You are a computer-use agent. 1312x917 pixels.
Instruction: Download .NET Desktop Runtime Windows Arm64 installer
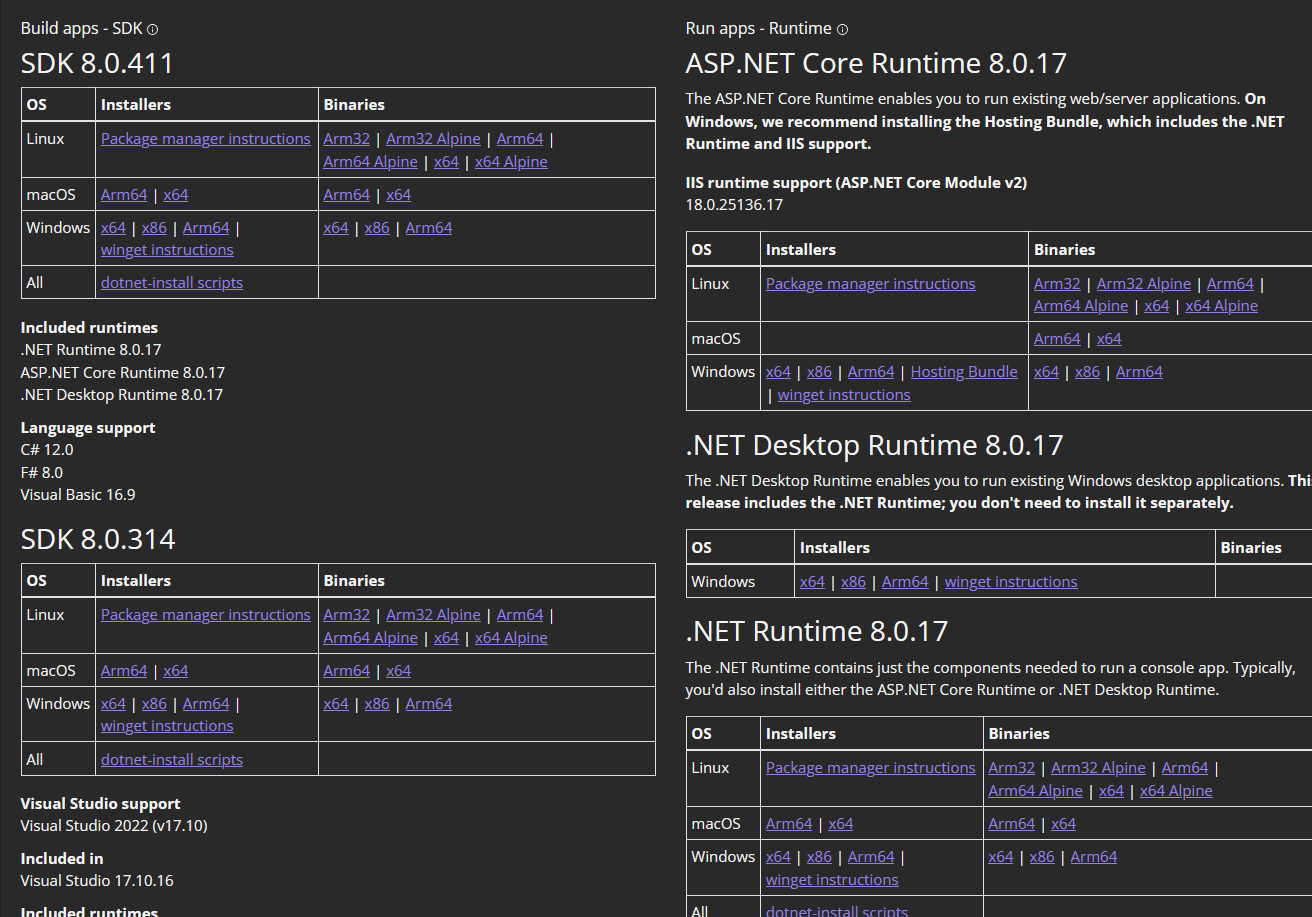(x=905, y=582)
